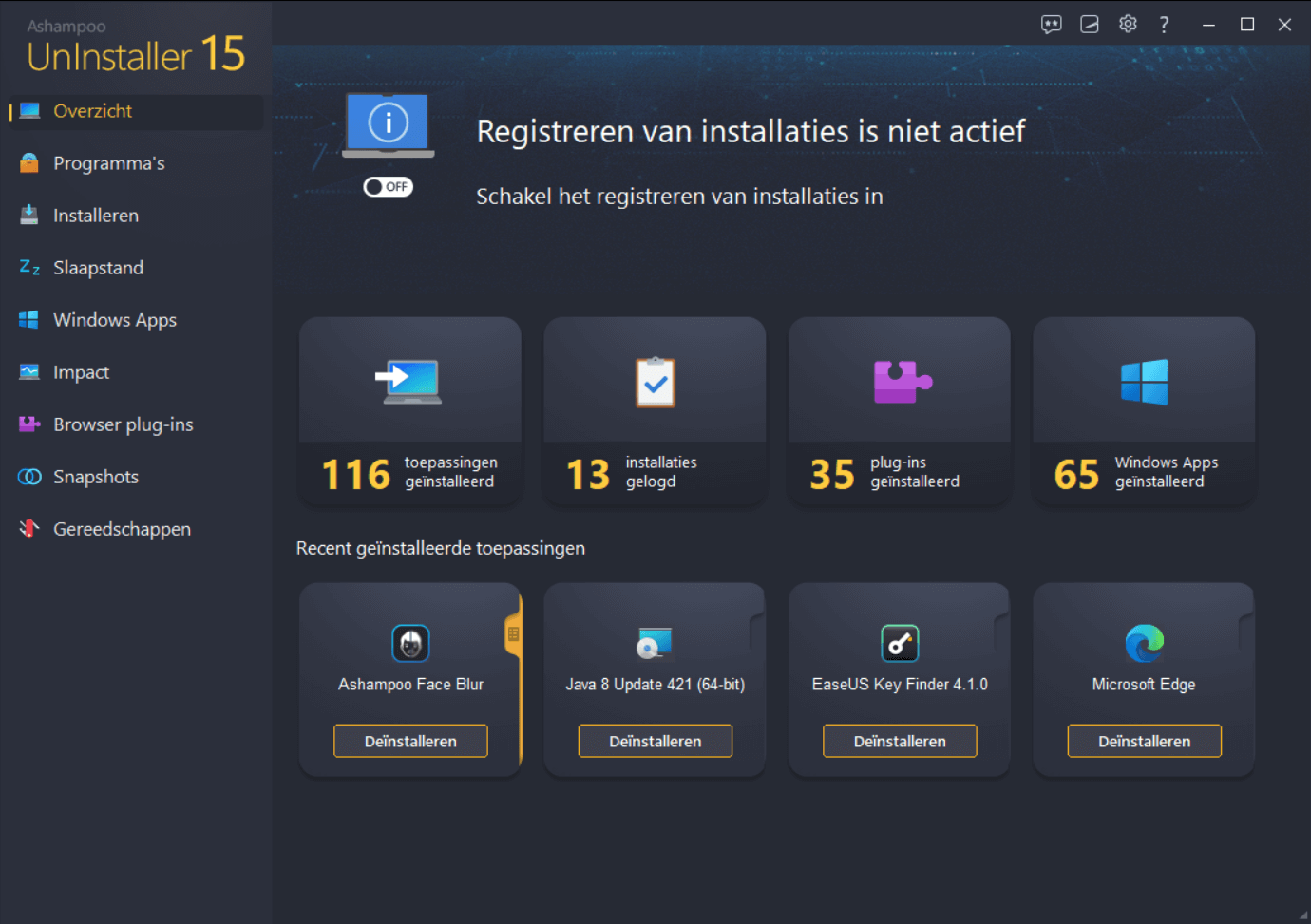Open Snapshots label in sidebar
1311x924 pixels.
pyautogui.click(x=96, y=477)
